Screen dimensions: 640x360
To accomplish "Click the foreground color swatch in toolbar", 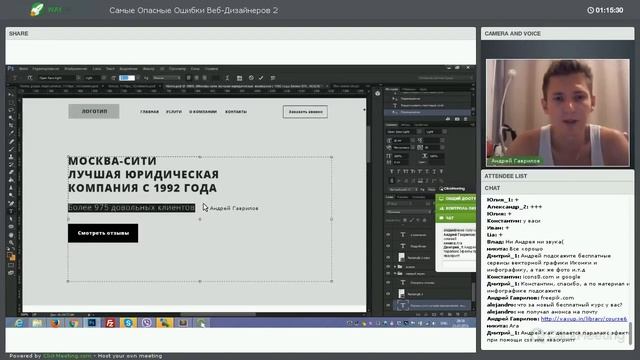I will [10, 256].
